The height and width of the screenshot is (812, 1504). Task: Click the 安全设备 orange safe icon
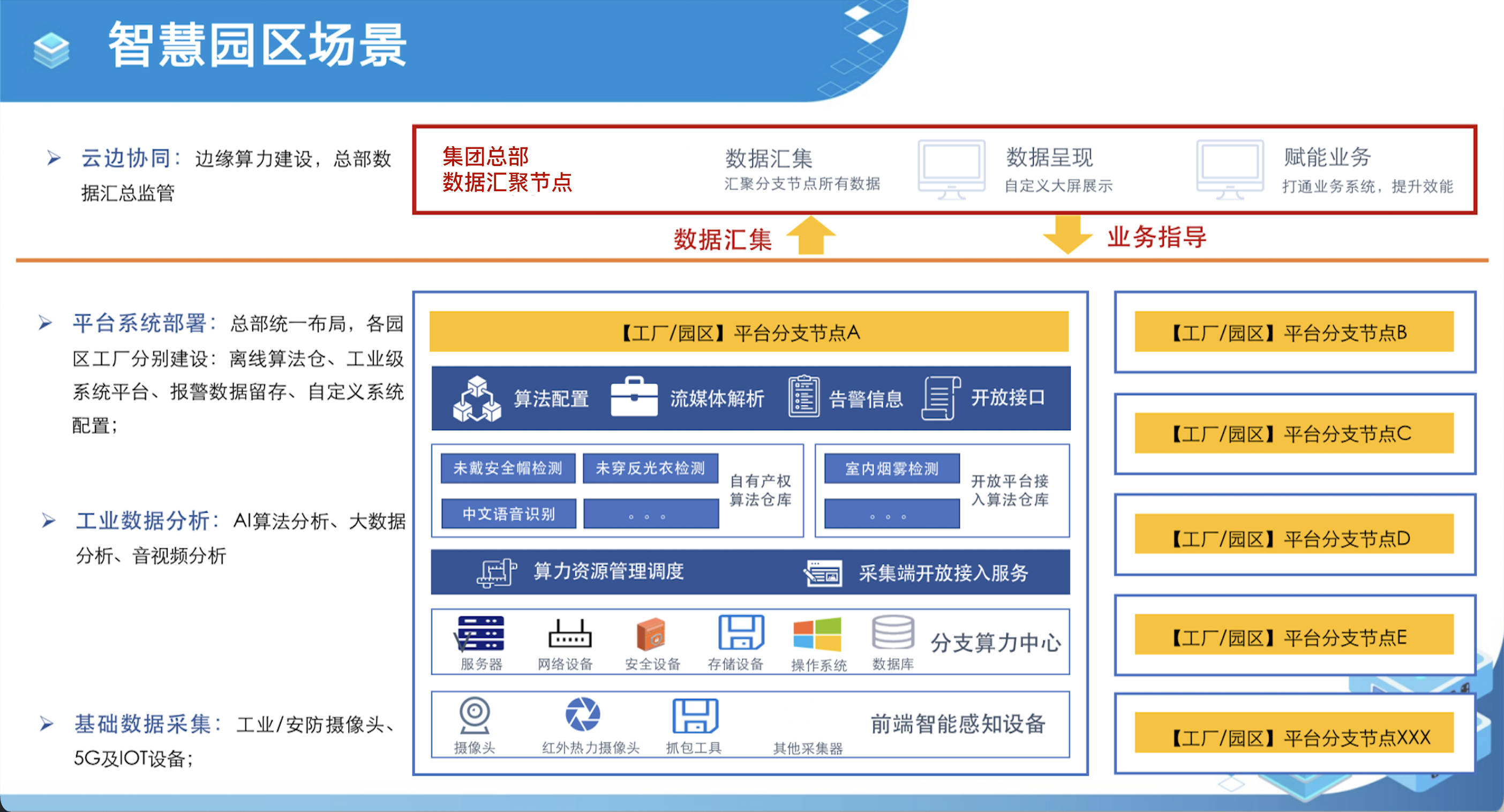651,634
